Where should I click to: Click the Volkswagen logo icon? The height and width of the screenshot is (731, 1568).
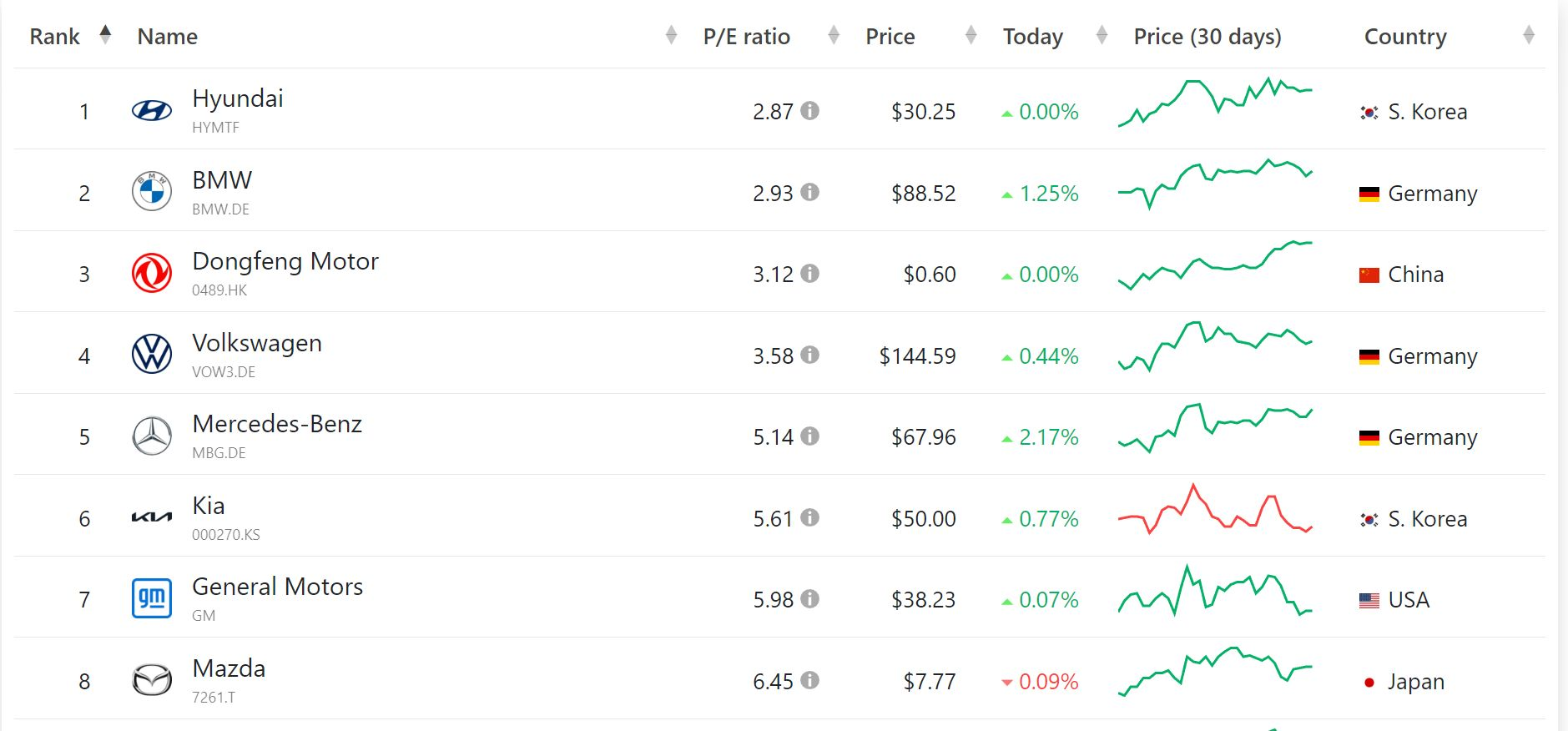pyautogui.click(x=152, y=355)
